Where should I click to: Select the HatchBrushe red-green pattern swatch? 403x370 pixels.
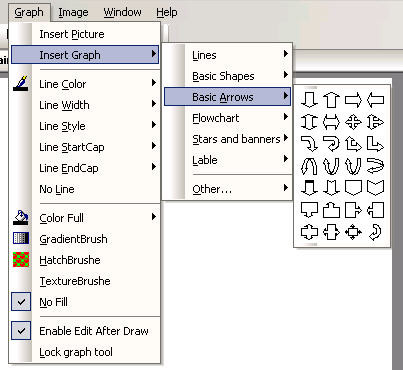21,260
